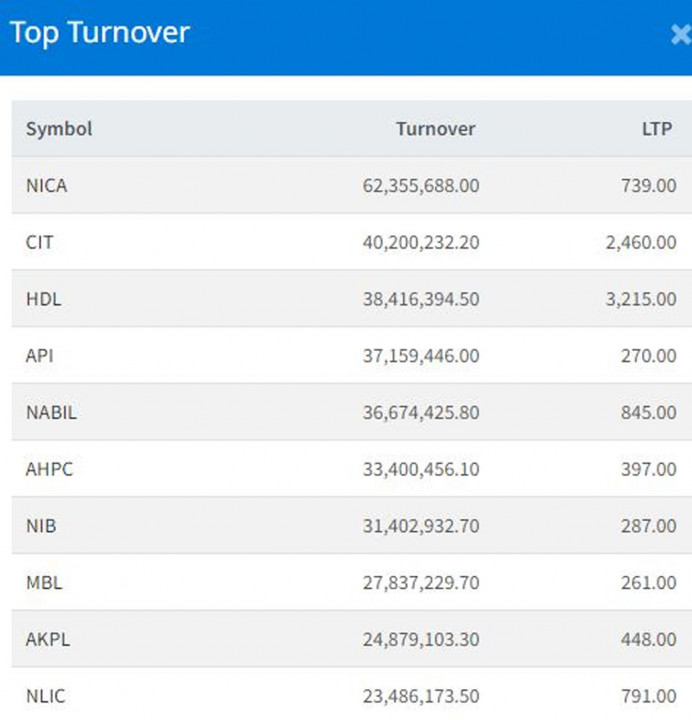Image resolution: width=692 pixels, height=720 pixels.
Task: Select the NIB symbol
Action: coord(41,526)
